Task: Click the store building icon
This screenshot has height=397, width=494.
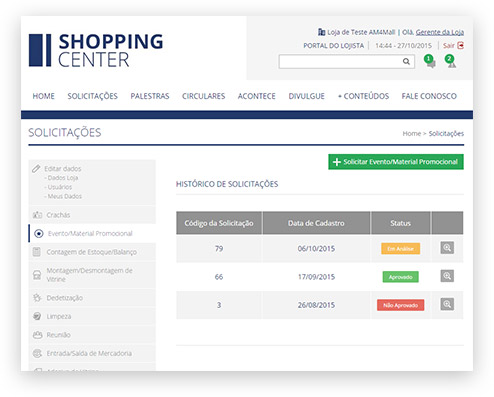Action: pos(321,32)
